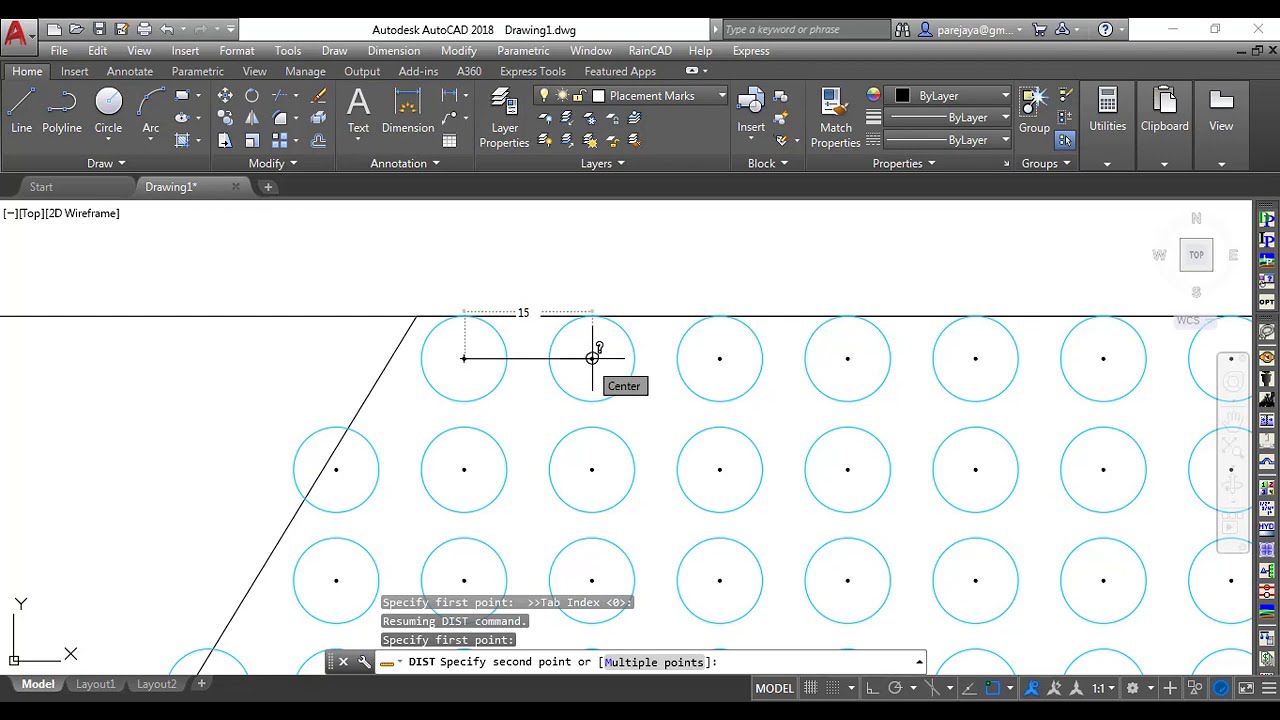Click the TOP face of ViewCube

(1196, 255)
